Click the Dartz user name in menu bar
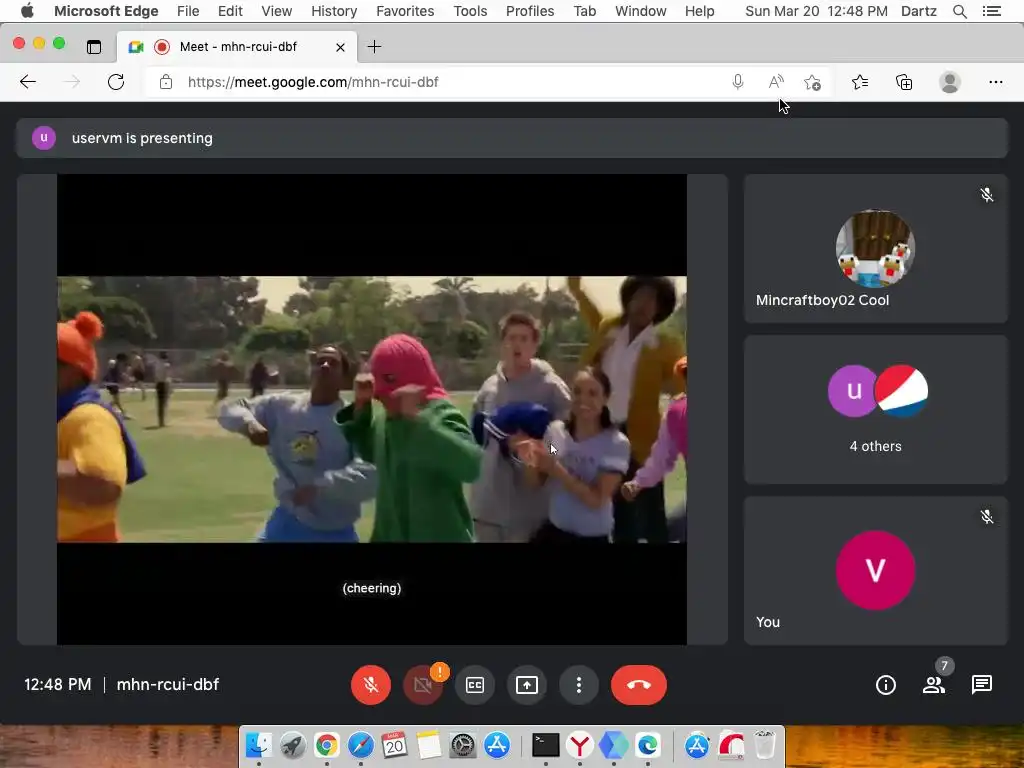Viewport: 1024px width, 768px height. (x=918, y=11)
